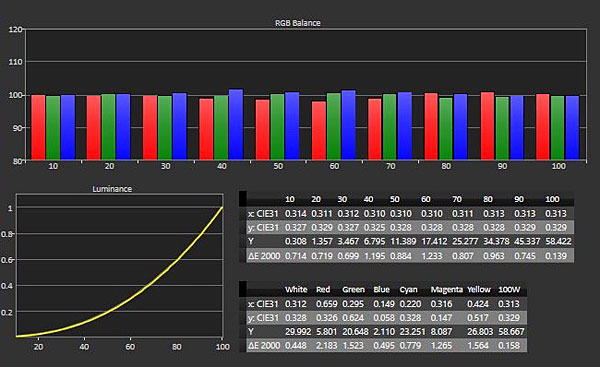This screenshot has height=367, width=600.
Task: Select the red bar at 30 in RGB Balance
Action: coord(150,127)
